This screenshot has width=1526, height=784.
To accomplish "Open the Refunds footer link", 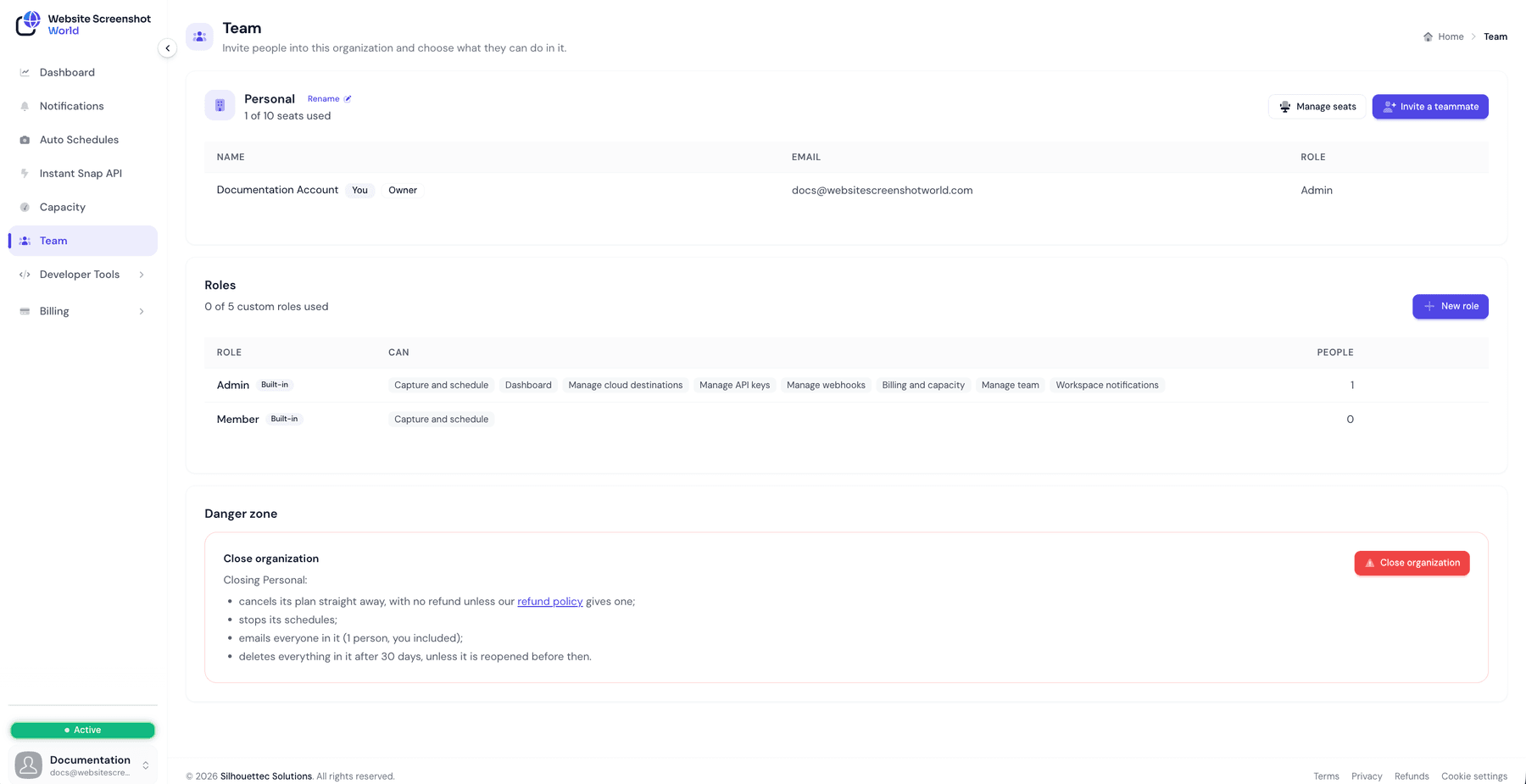I will click(1412, 776).
